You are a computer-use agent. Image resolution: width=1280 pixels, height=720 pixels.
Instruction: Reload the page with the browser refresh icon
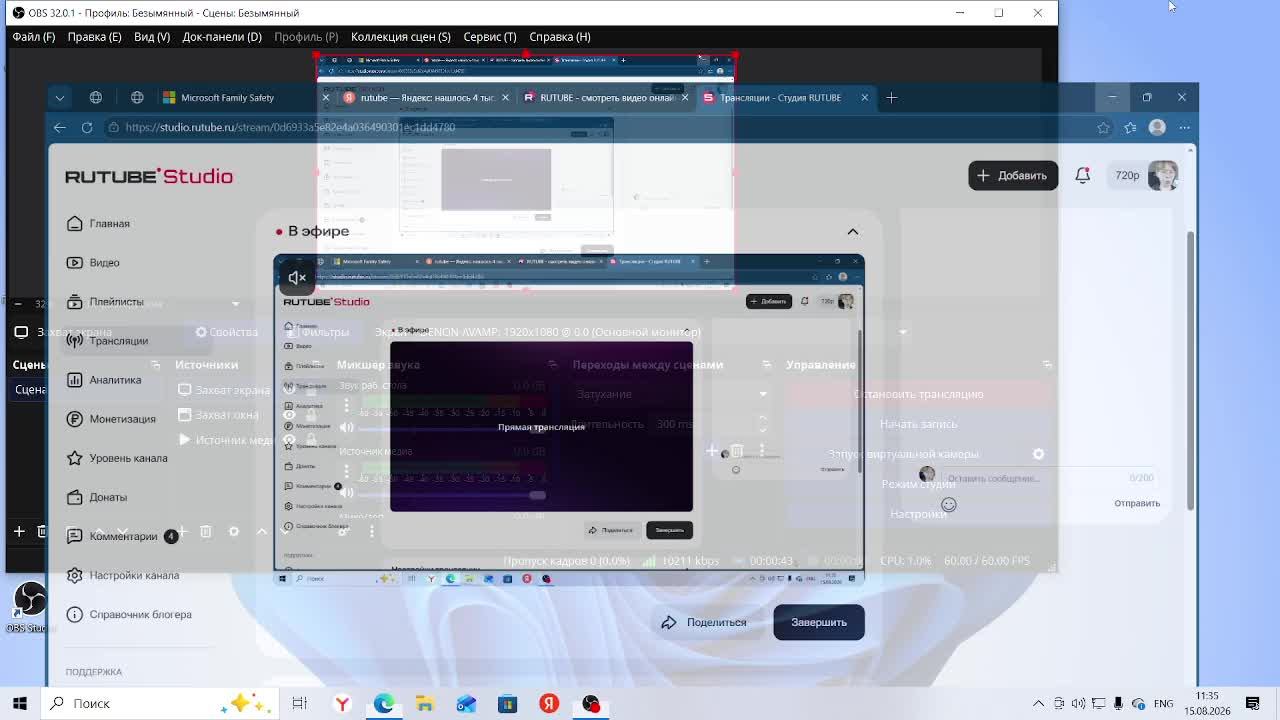point(87,127)
